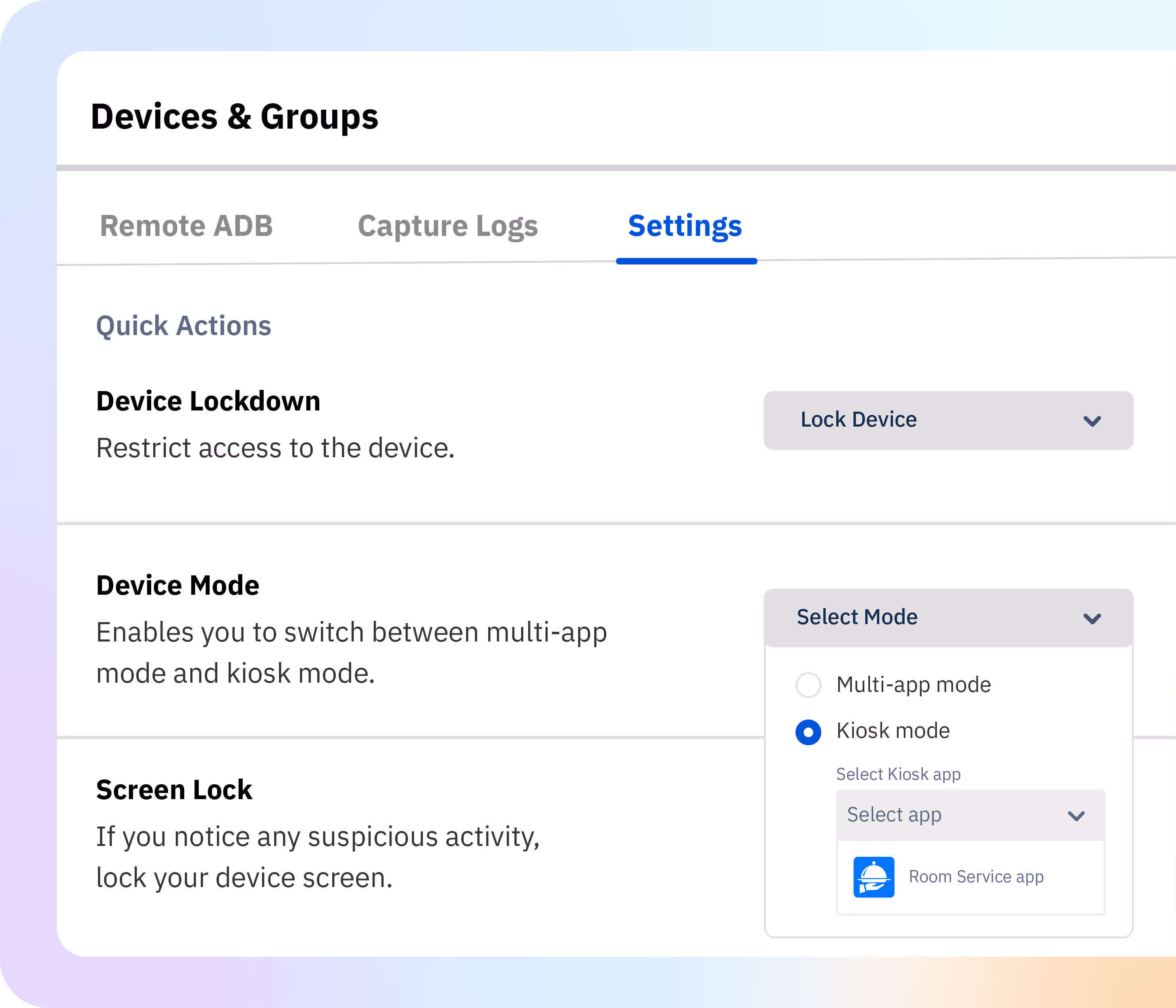Click the Screen Lock heading
Viewport: 1176px width, 1008px height.
coord(174,790)
